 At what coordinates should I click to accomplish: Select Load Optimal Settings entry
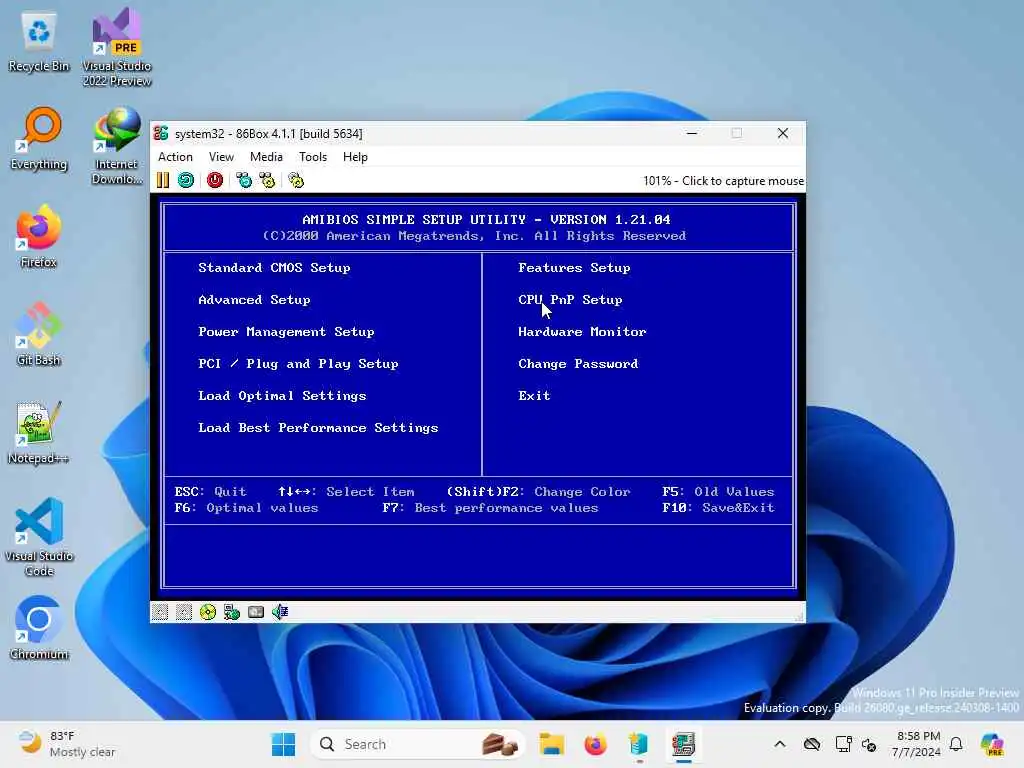click(282, 396)
